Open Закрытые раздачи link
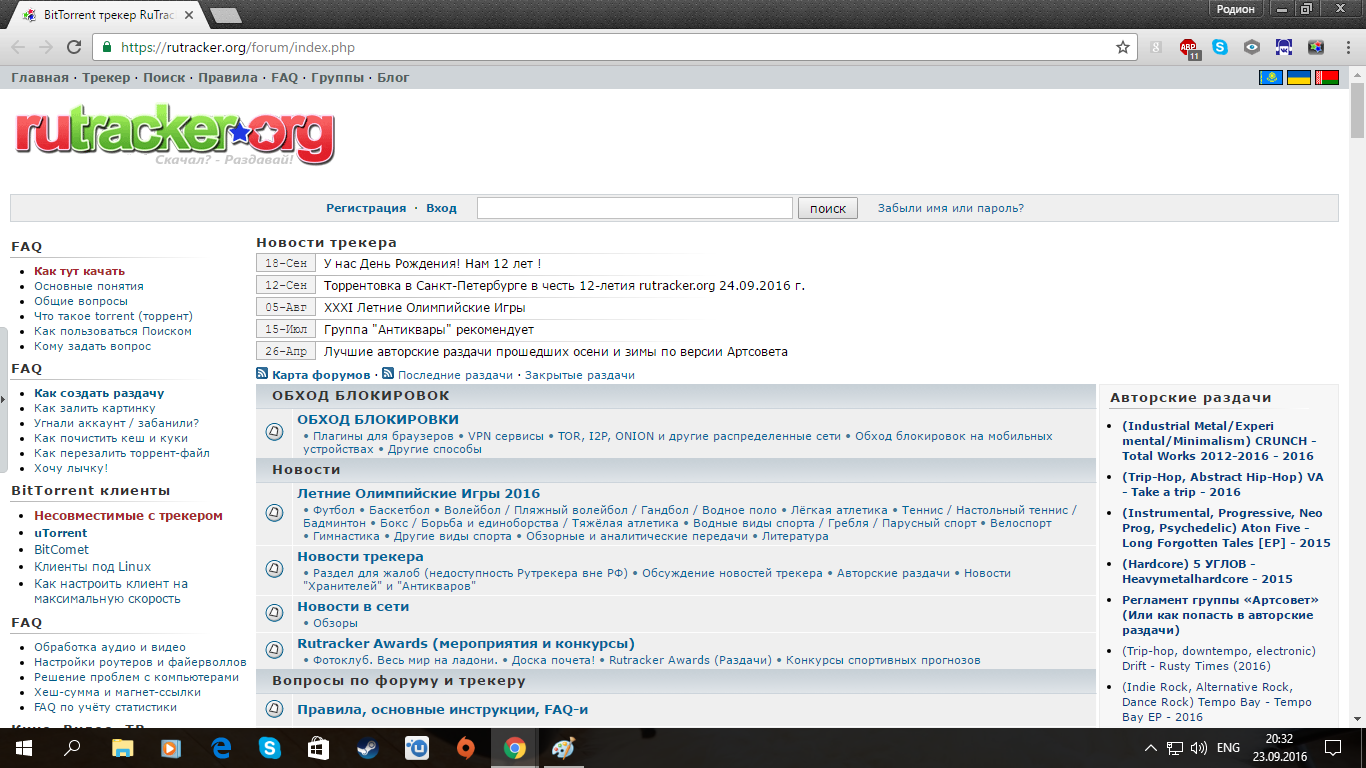This screenshot has width=1366, height=768. point(580,375)
